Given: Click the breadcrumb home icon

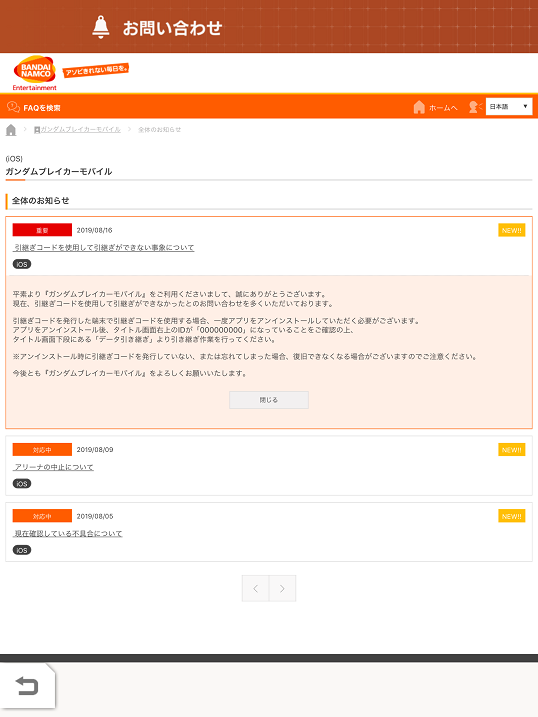Looking at the screenshot, I should tap(11, 130).
